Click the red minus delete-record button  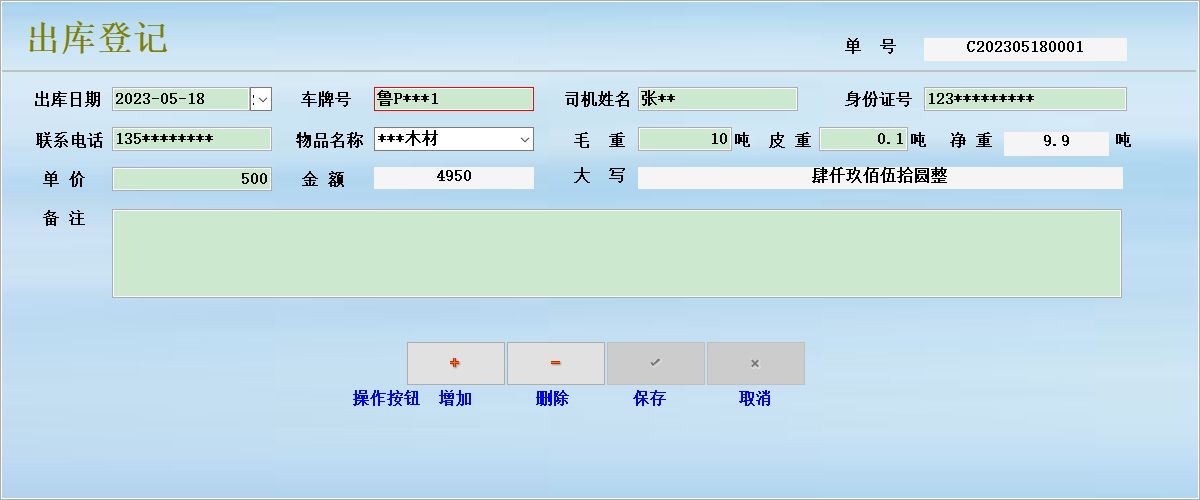coord(555,363)
